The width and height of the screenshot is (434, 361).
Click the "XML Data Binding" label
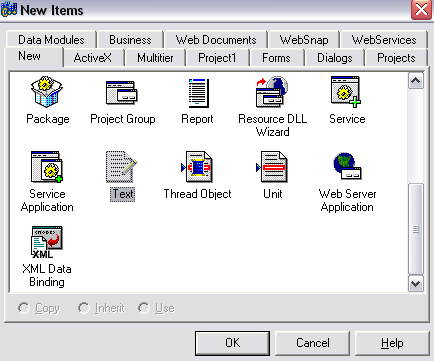(x=47, y=275)
